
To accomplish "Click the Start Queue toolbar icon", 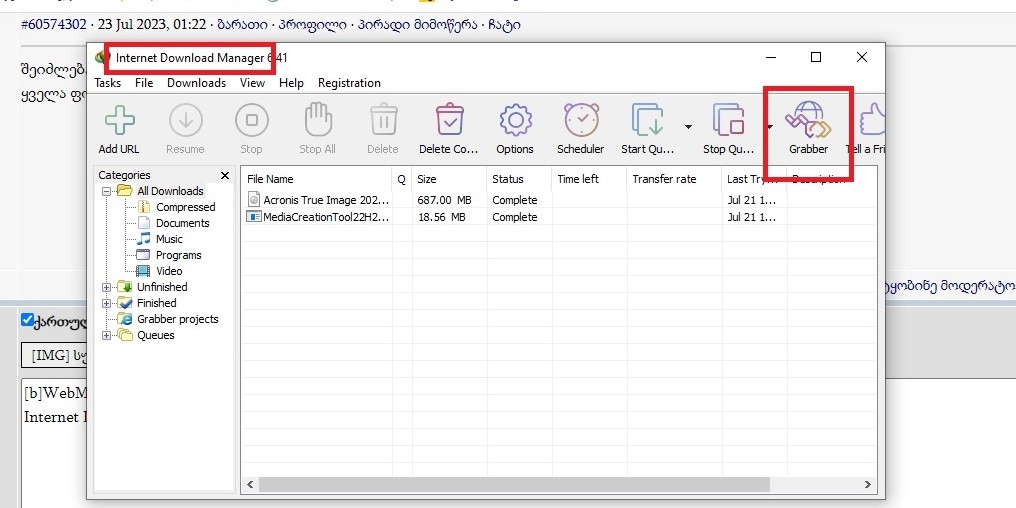I will pos(647,121).
